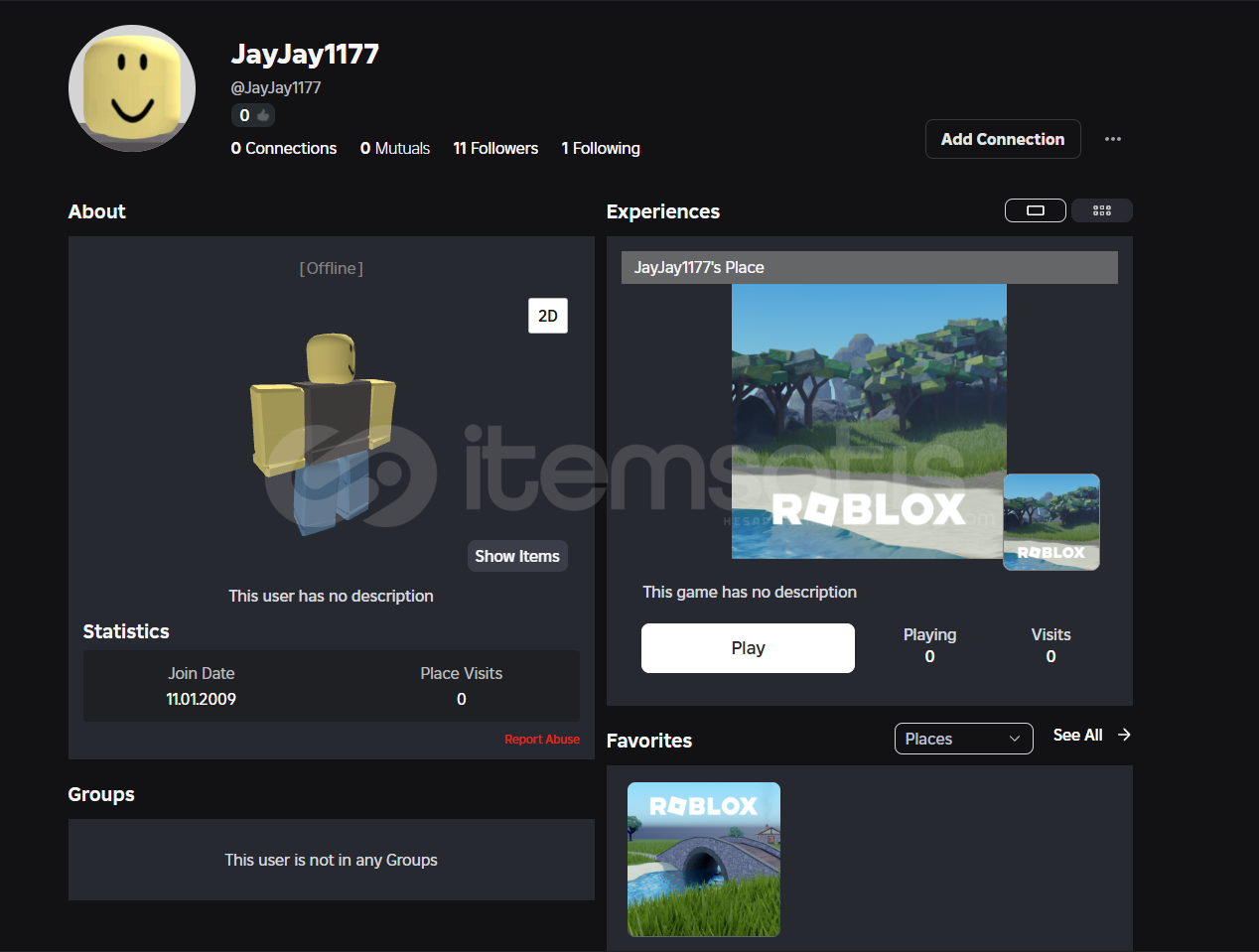Click the Playing count label
Image resolution: width=1259 pixels, height=952 pixels.
click(x=929, y=634)
